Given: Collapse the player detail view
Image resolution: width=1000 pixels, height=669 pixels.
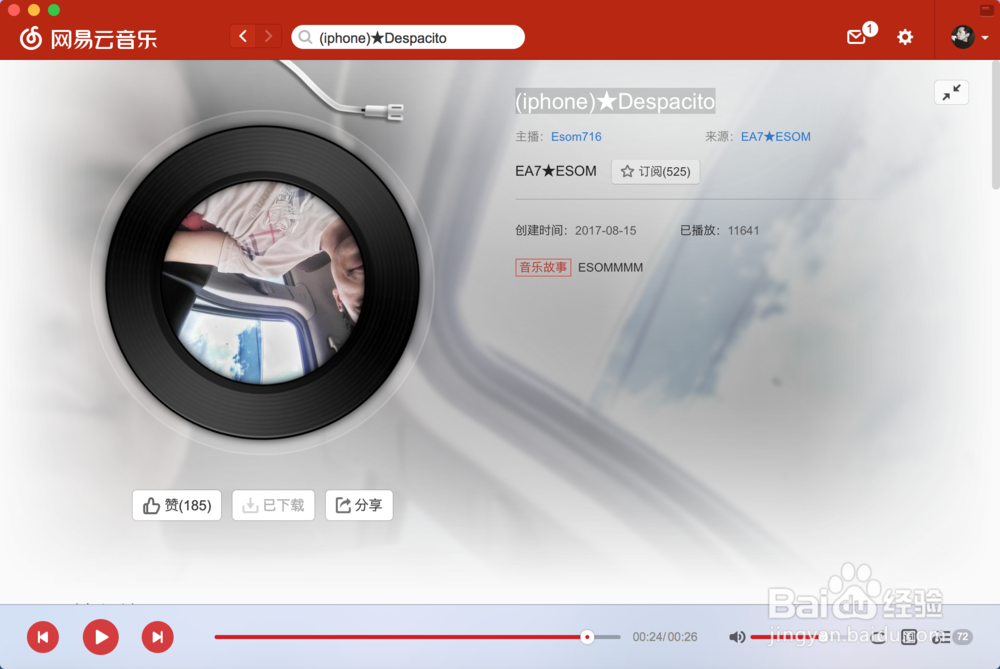Looking at the screenshot, I should (952, 92).
